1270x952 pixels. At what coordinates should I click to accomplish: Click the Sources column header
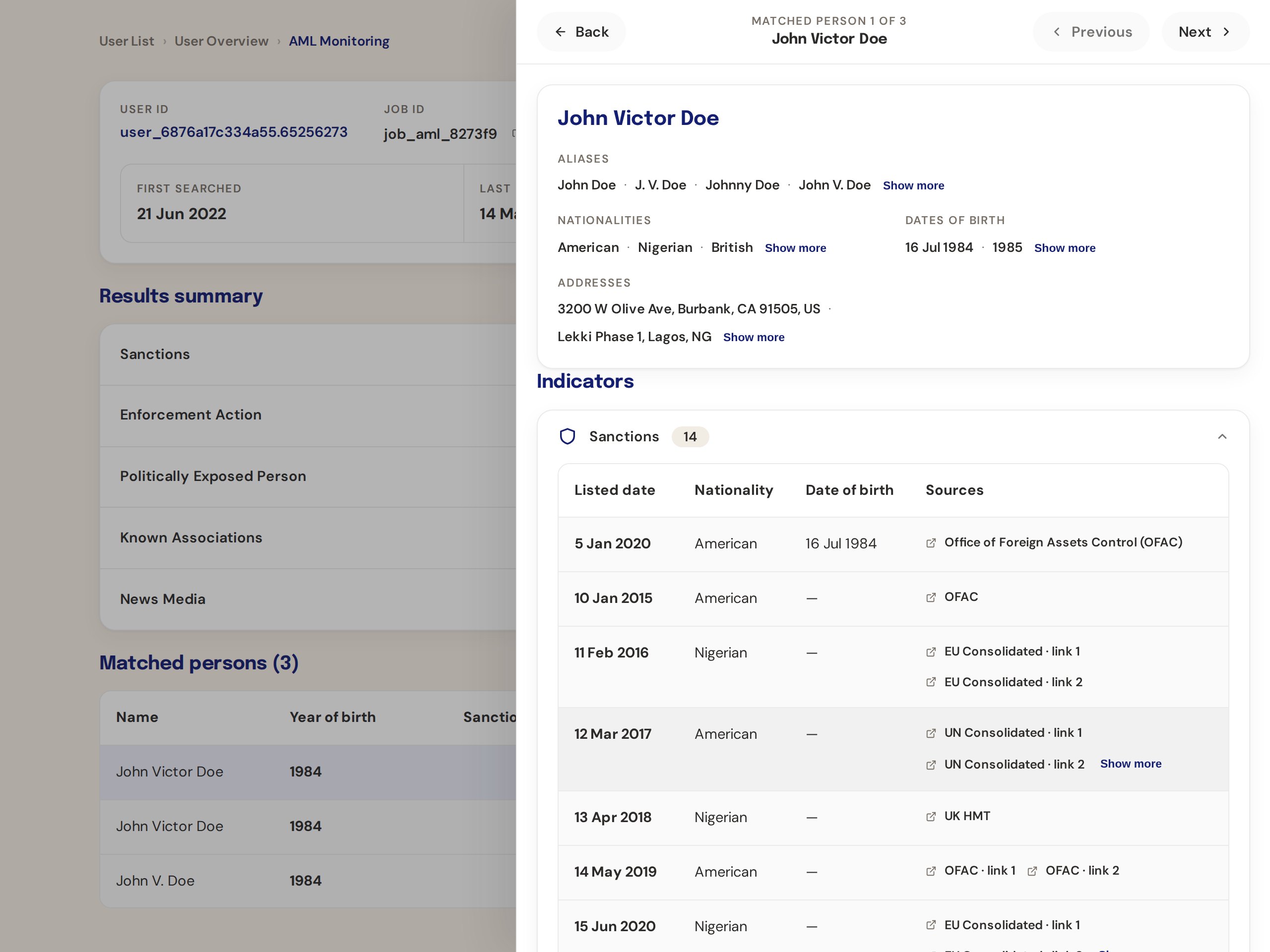pos(954,490)
